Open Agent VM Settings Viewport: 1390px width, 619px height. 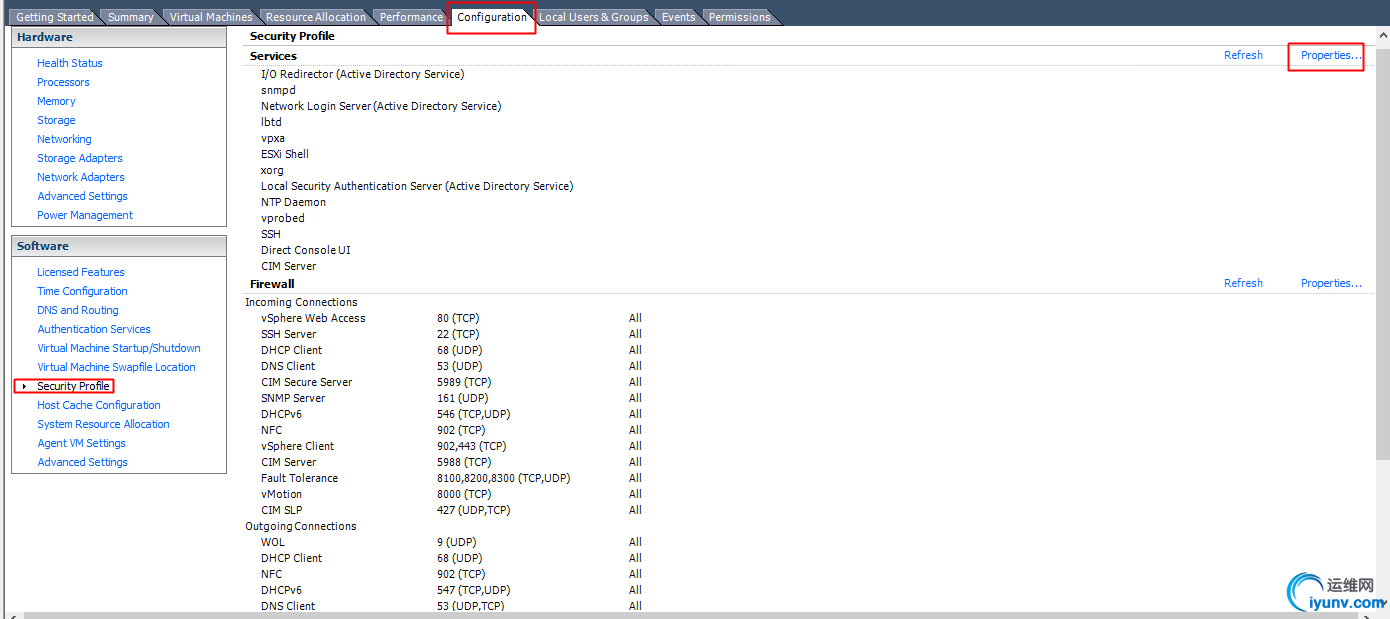point(81,443)
